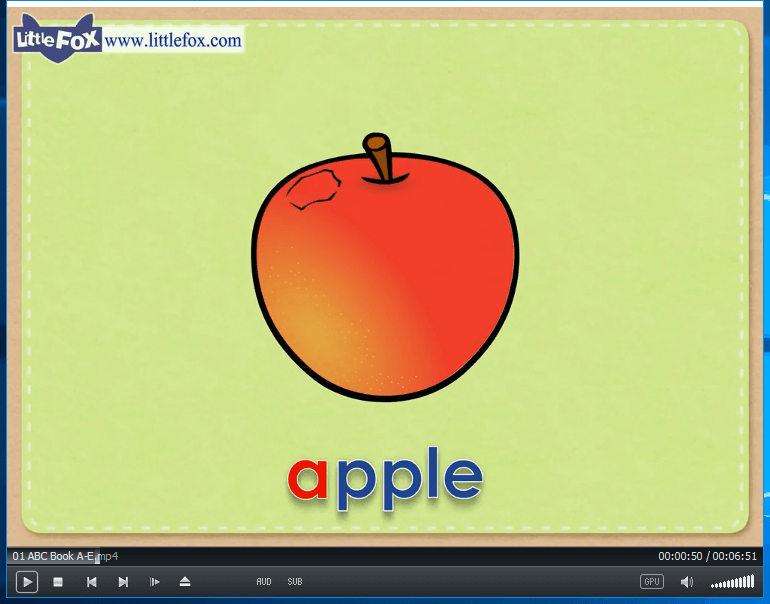Click the eject/open file icon

185,582
